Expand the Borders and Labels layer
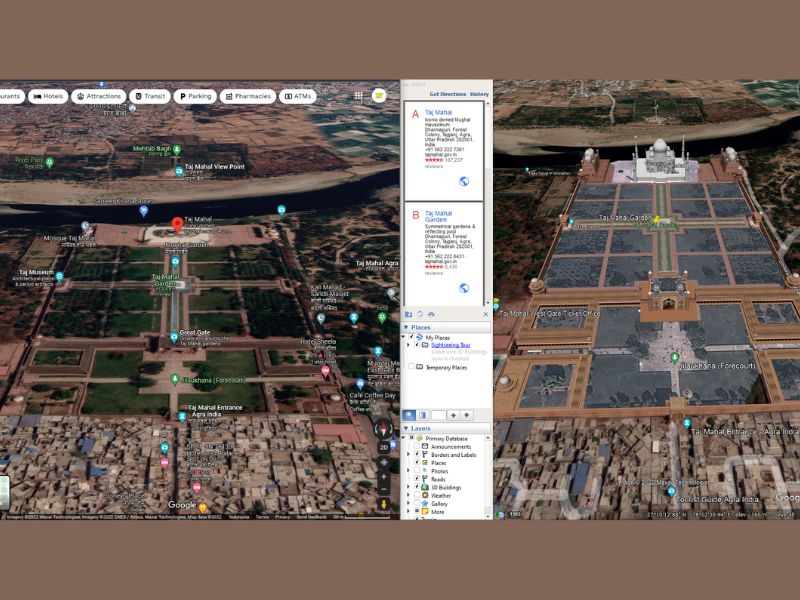The width and height of the screenshot is (800, 600). click(x=408, y=455)
